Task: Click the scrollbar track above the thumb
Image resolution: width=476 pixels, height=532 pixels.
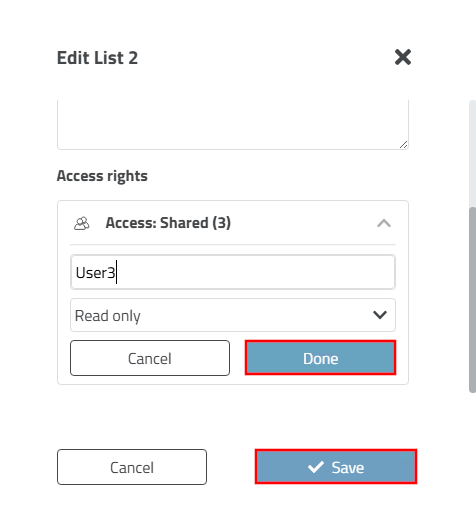Action: pos(472,153)
